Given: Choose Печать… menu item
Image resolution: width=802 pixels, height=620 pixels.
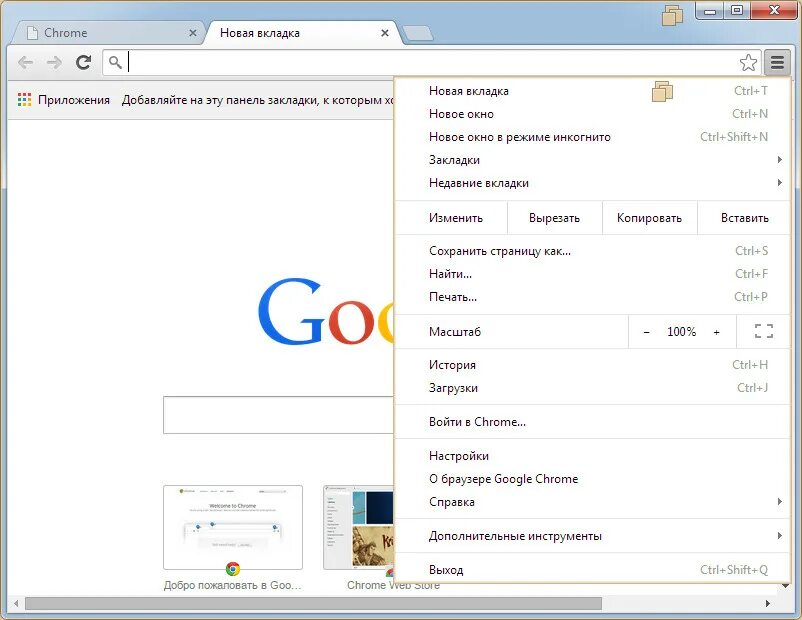Looking at the screenshot, I should pos(593,297).
